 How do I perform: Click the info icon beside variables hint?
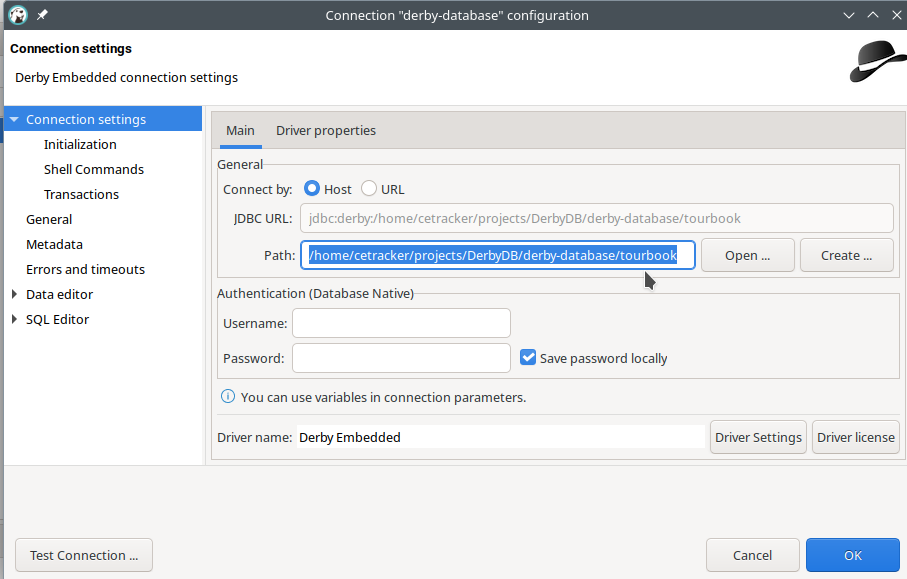(228, 397)
